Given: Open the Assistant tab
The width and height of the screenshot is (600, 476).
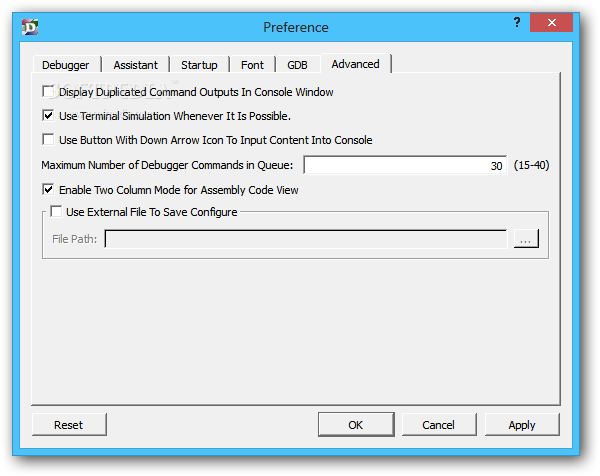Looking at the screenshot, I should [135, 65].
